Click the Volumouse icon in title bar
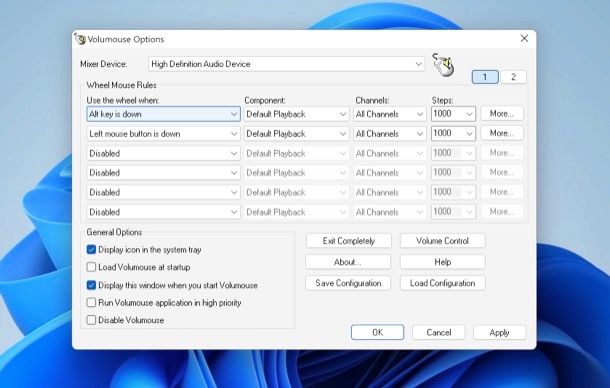The image size is (610, 388). [80, 39]
